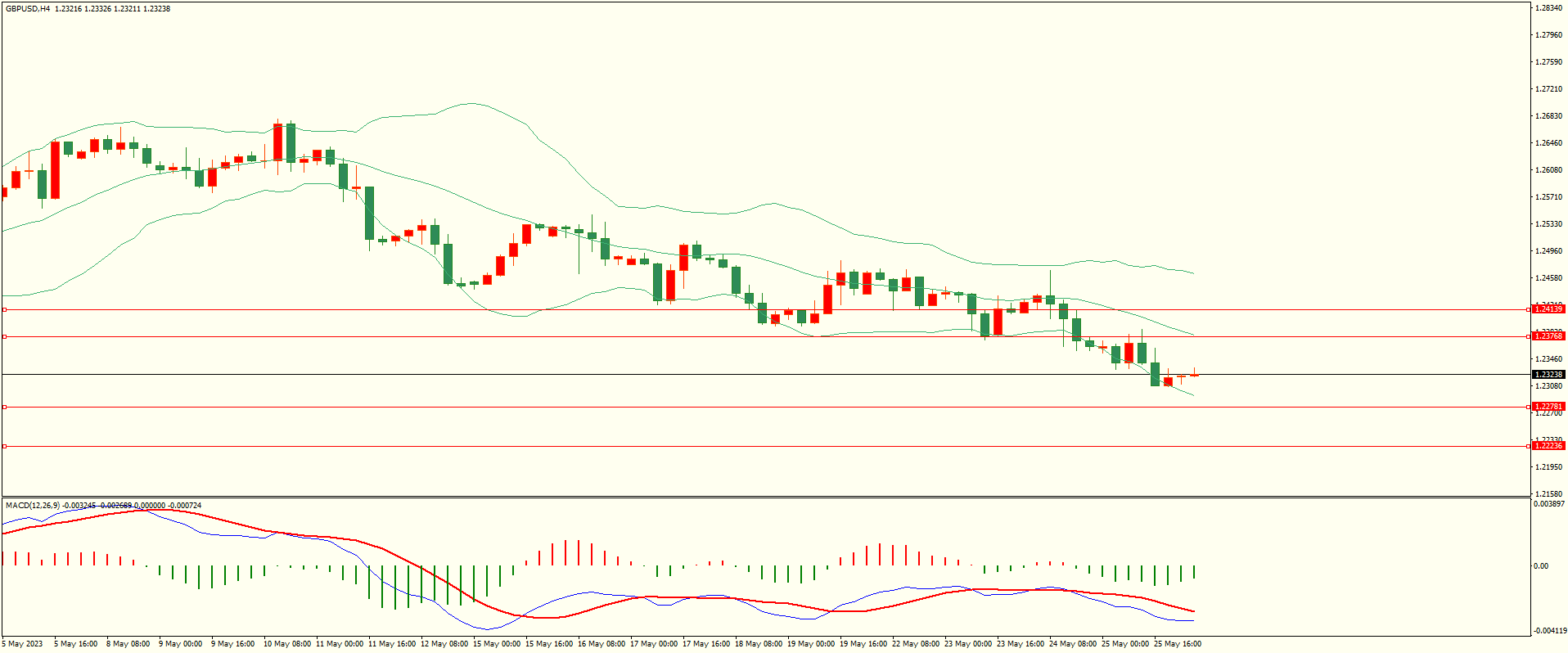The width and height of the screenshot is (1568, 653).
Task: Click the 1.27590 price scale value
Action: (x=1549, y=62)
